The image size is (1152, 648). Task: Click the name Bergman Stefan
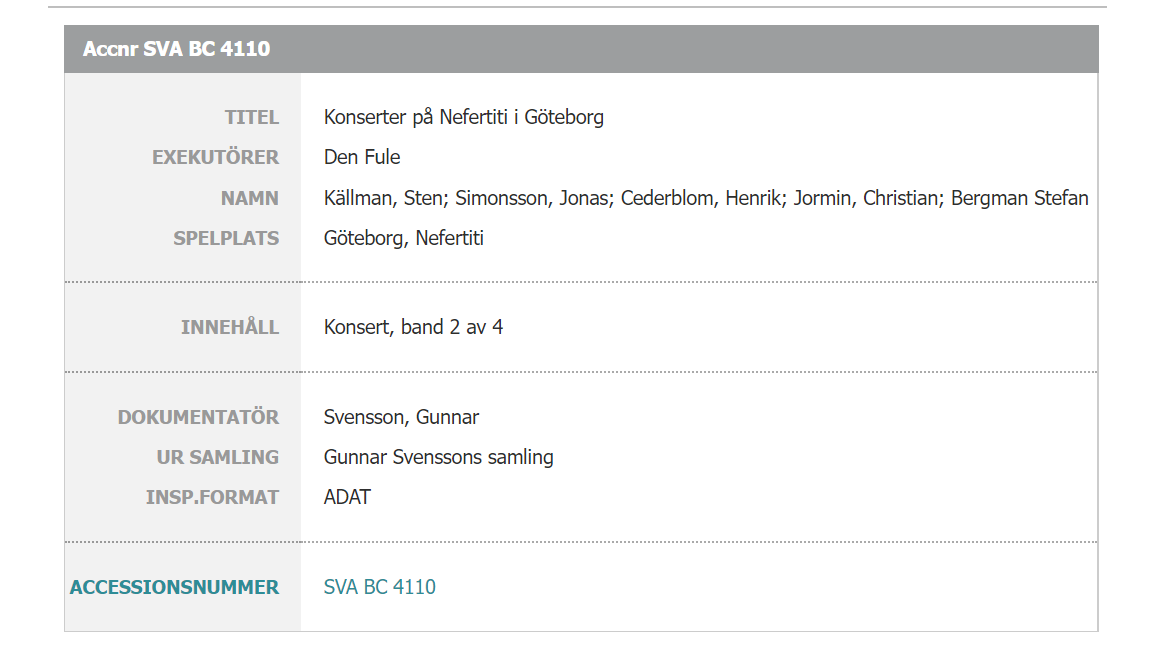click(1019, 198)
